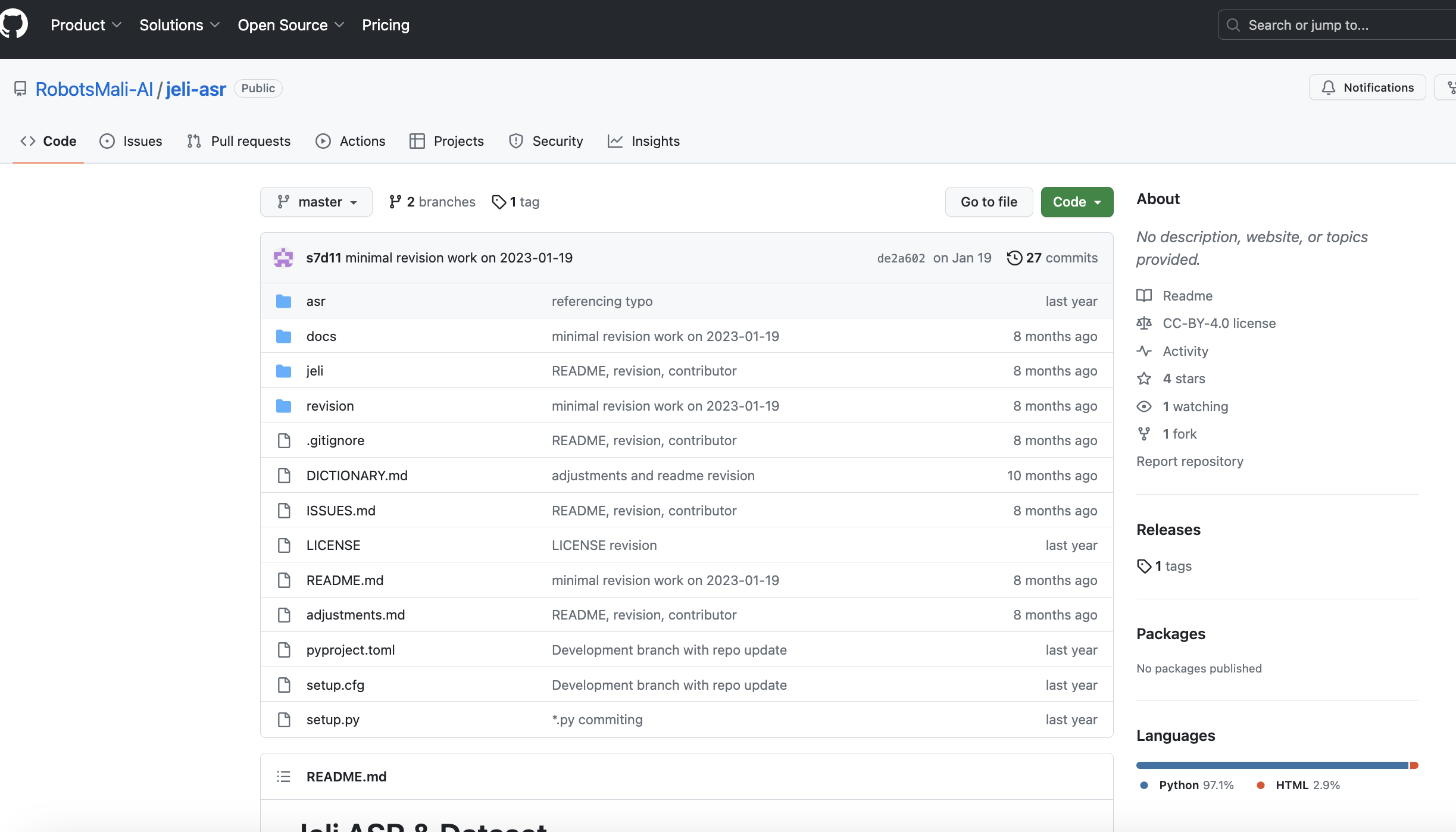Open the CC-BY-4.0 license link
1456x832 pixels.
[1218, 323]
